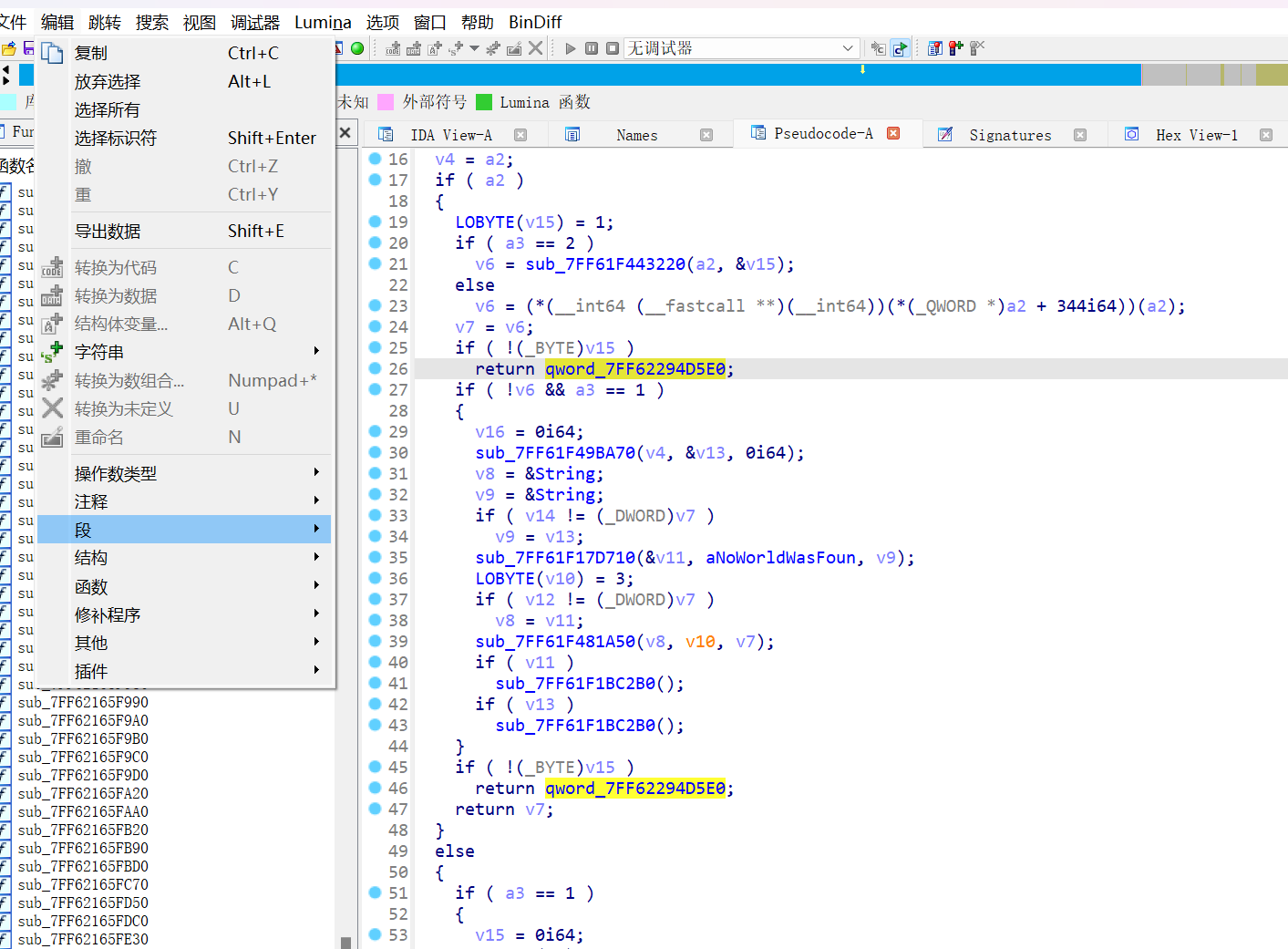Image resolution: width=1288 pixels, height=949 pixels.
Task: Click the open file folder icon
Action: [9, 48]
